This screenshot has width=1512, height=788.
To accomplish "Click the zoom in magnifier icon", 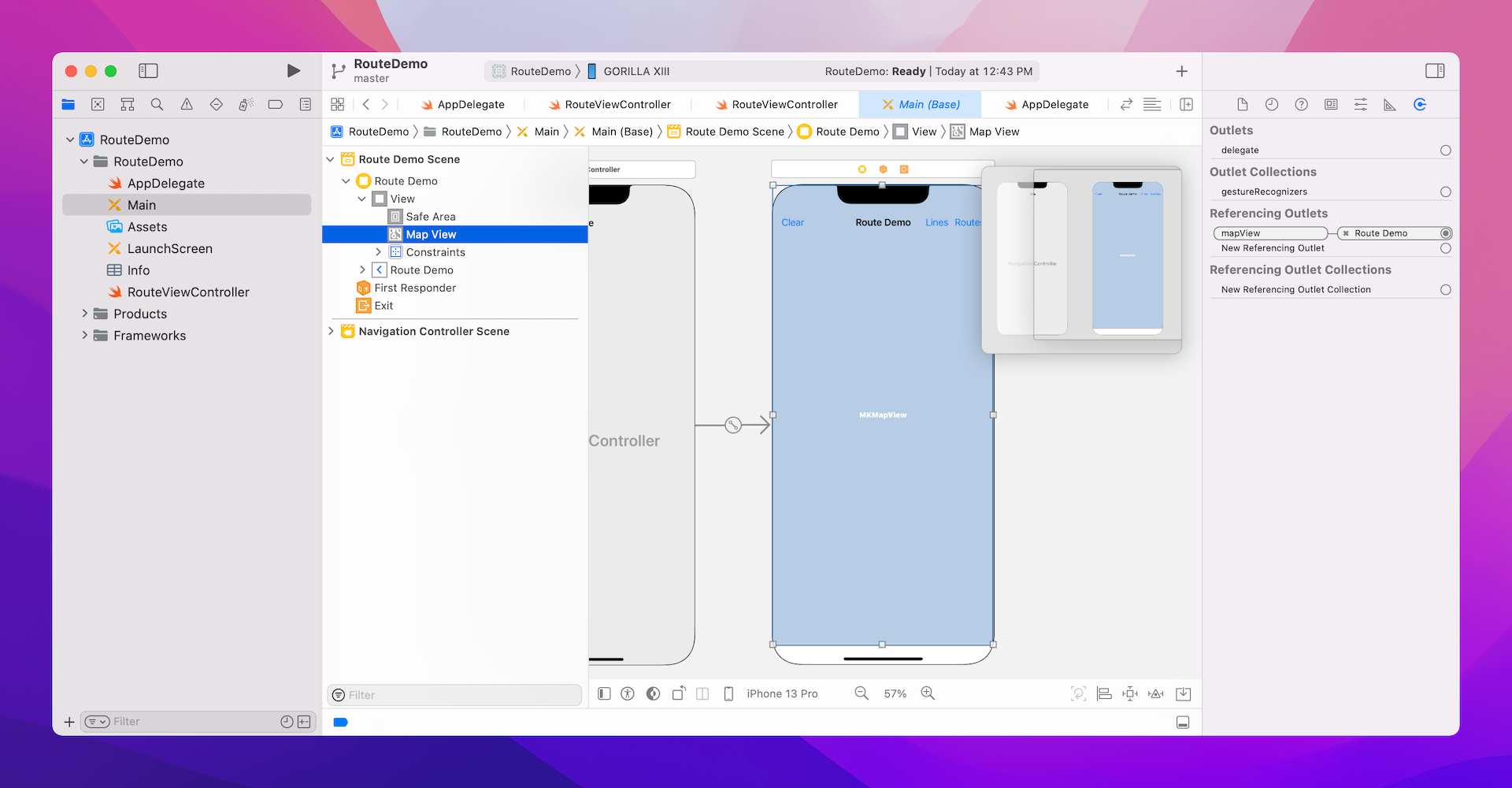I will (928, 693).
